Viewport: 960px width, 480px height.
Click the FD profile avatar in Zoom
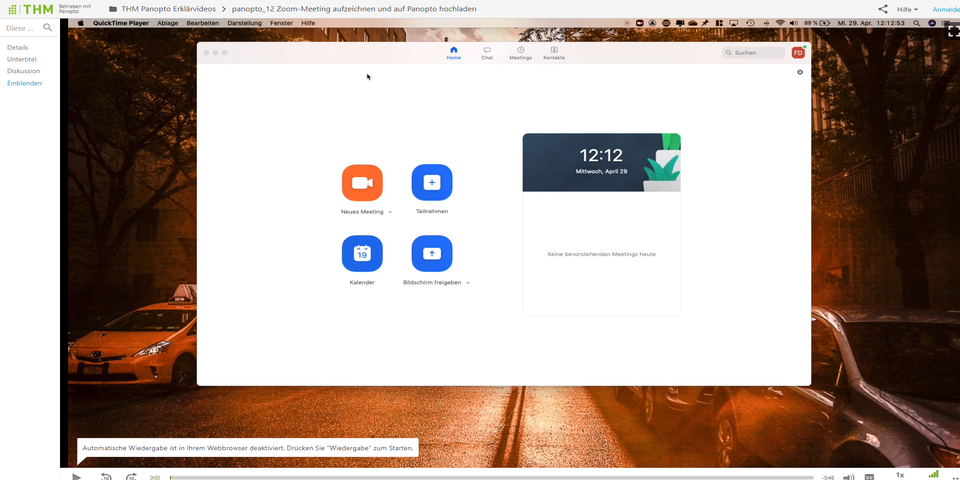798,53
